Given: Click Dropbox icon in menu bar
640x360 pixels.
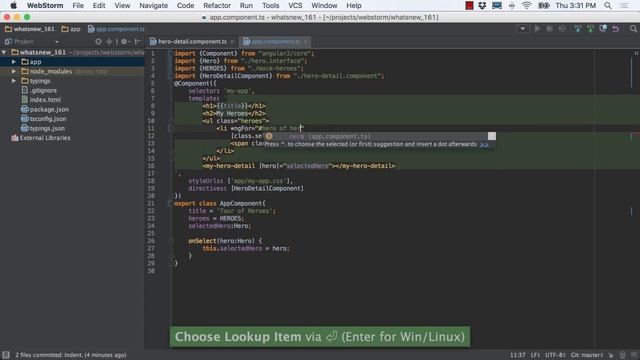Looking at the screenshot, I should 482,5.
